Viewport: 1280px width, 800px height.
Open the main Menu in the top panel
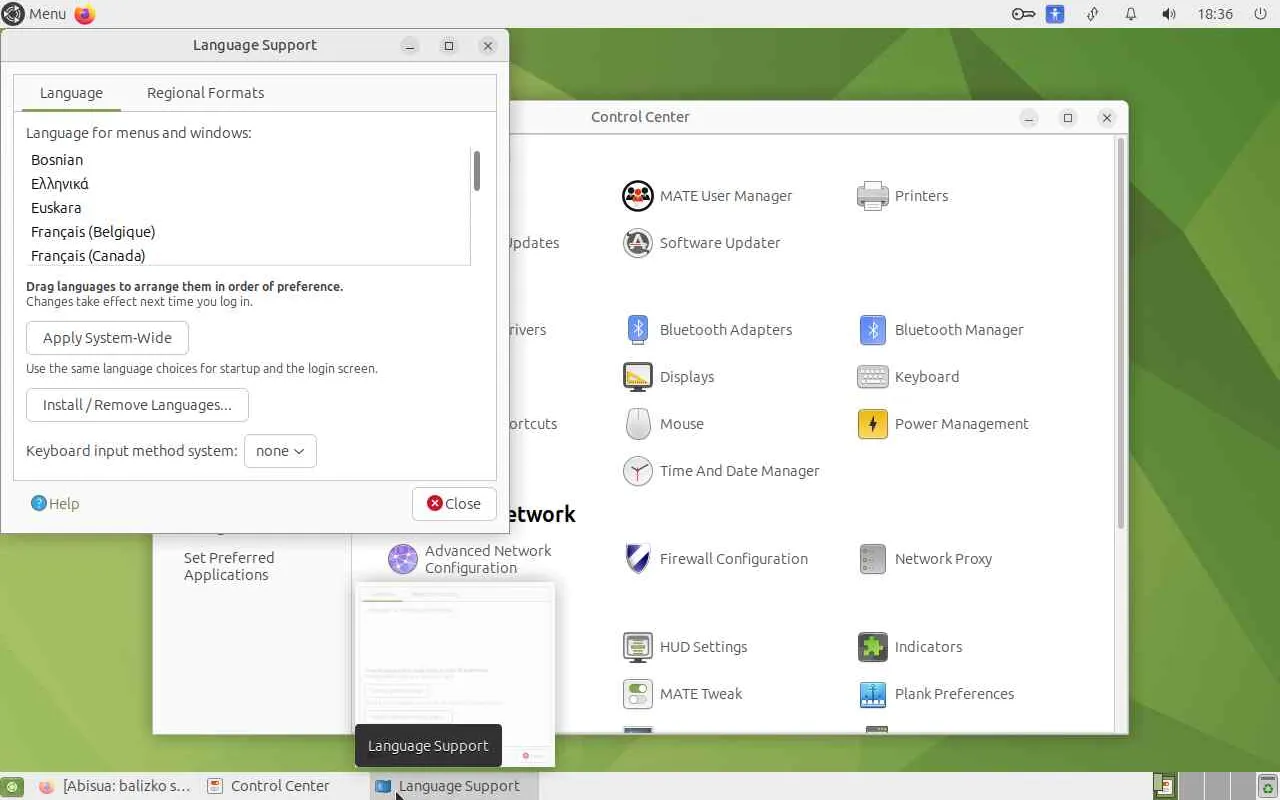tap(34, 14)
